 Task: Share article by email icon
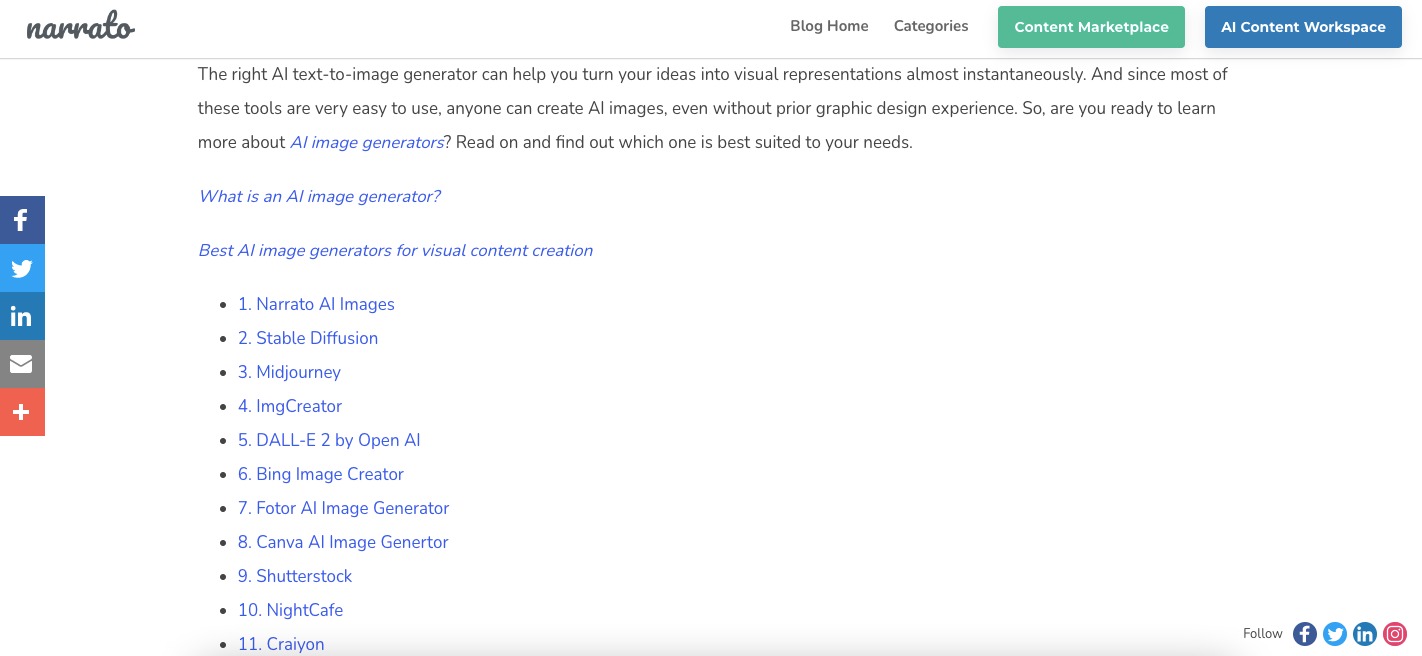22,364
